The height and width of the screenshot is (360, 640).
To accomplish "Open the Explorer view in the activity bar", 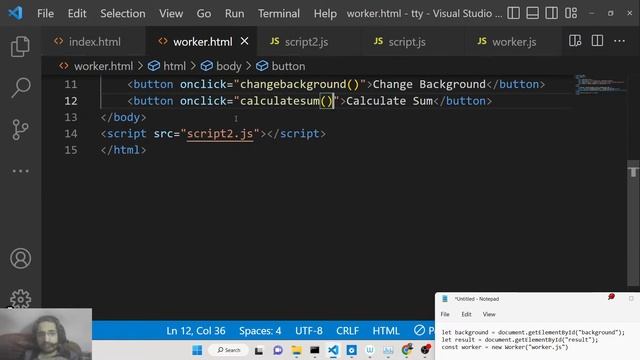I will (x=20, y=47).
